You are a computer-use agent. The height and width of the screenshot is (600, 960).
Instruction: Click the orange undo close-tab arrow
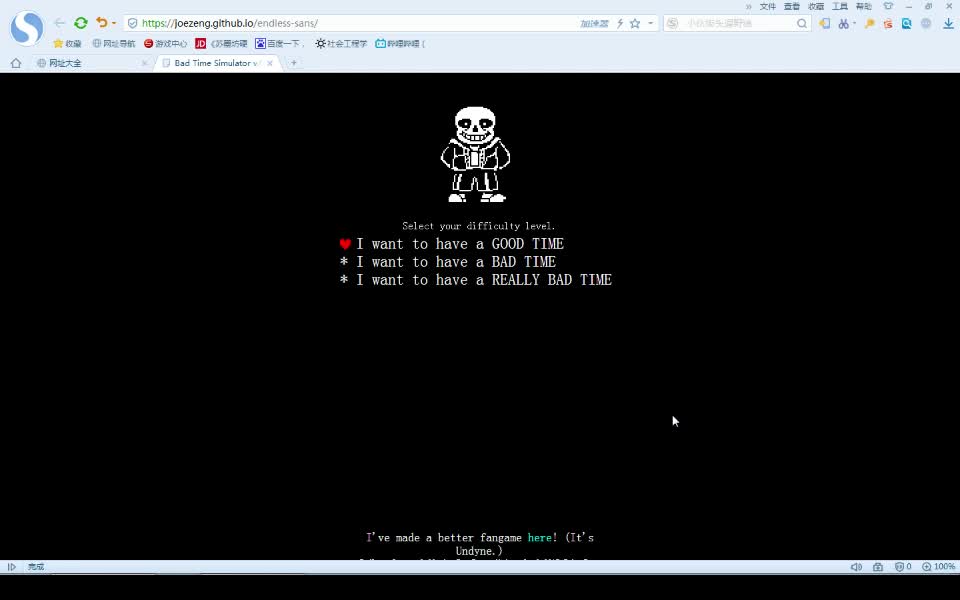[x=101, y=23]
